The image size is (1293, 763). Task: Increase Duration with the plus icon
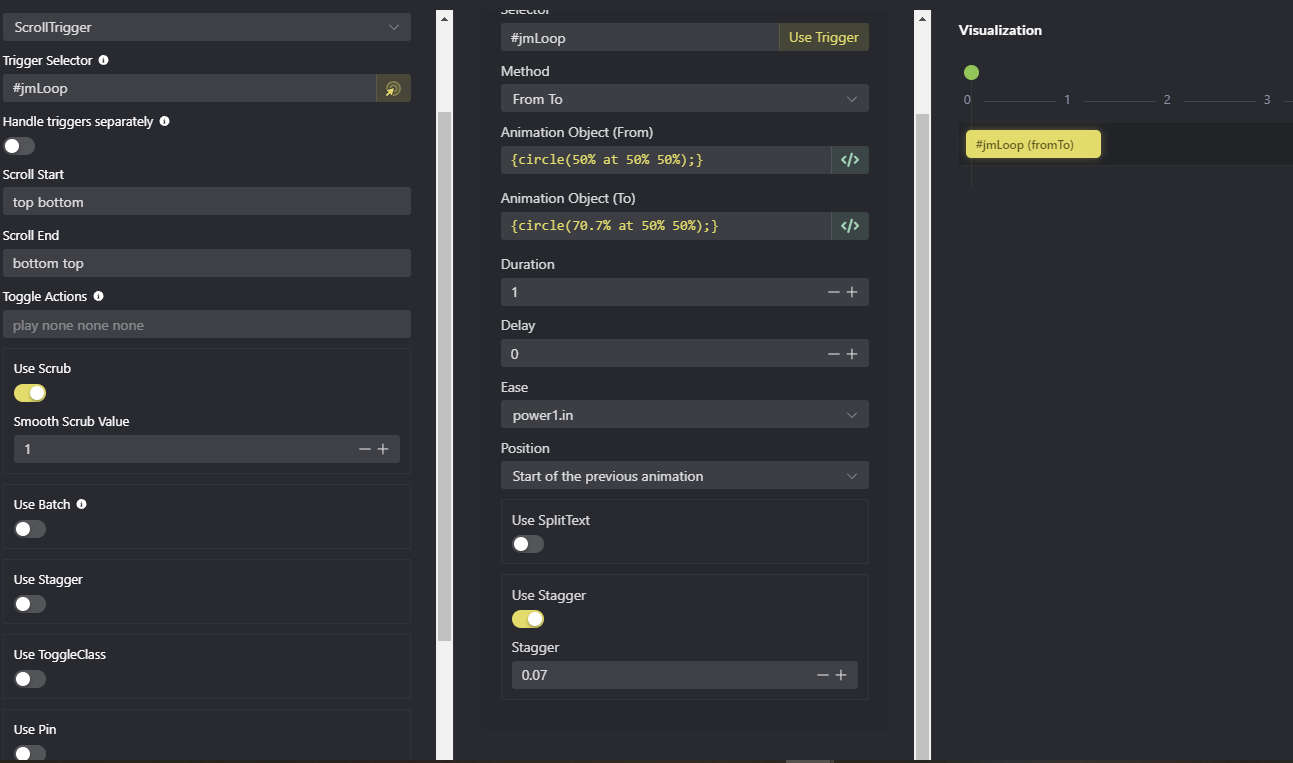(x=852, y=292)
